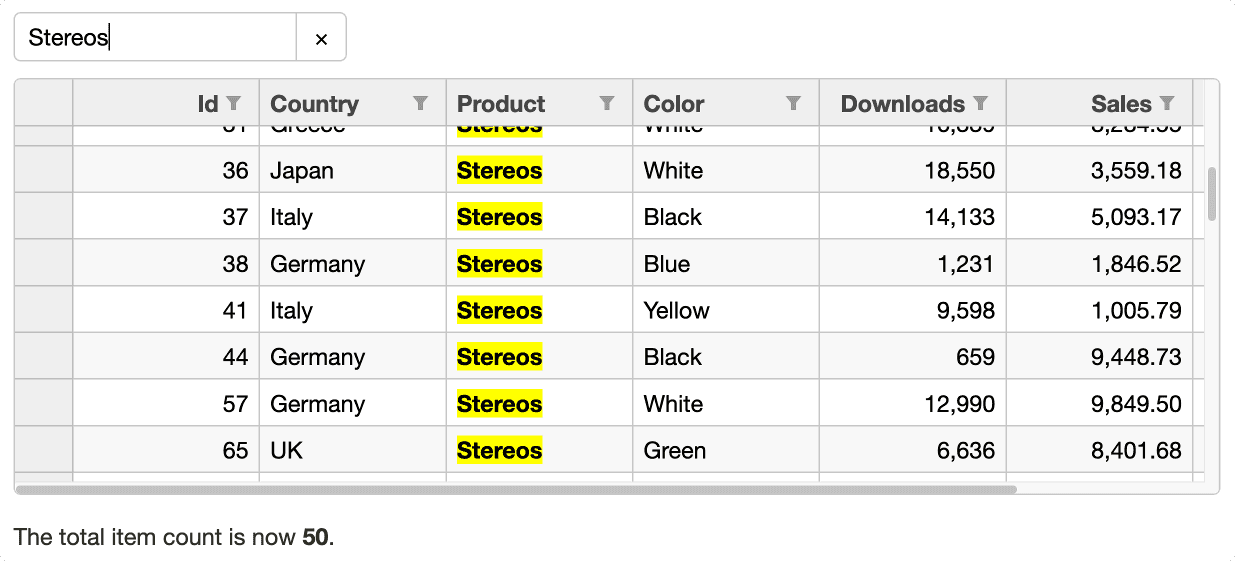The image size is (1235, 561).
Task: Click the horizontal scrollbar at grid bottom
Action: (515, 490)
